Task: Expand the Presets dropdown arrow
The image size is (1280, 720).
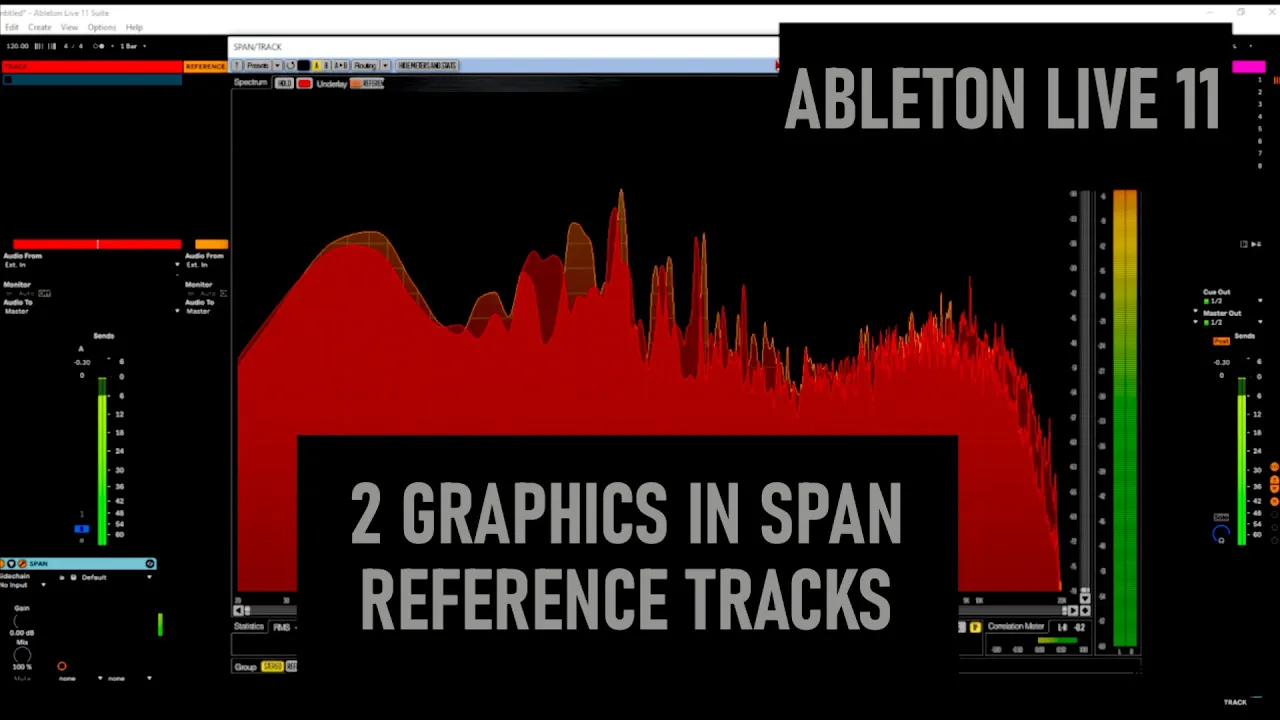Action: [277, 65]
